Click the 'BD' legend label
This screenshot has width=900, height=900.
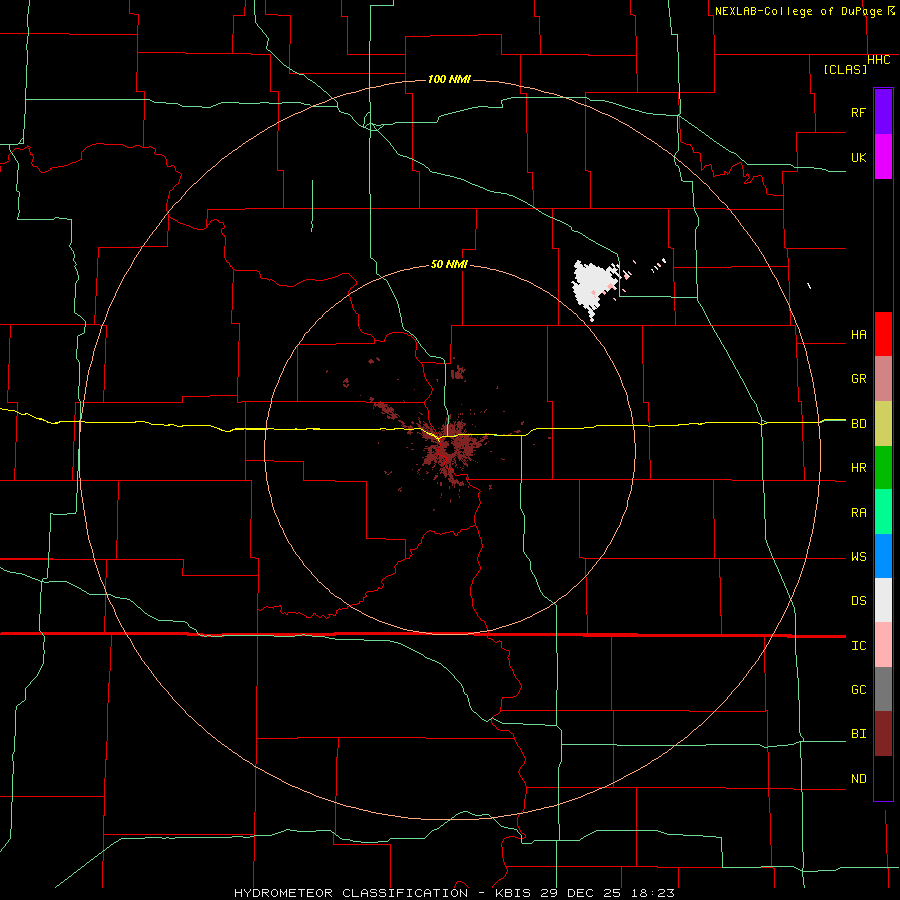click(x=858, y=424)
